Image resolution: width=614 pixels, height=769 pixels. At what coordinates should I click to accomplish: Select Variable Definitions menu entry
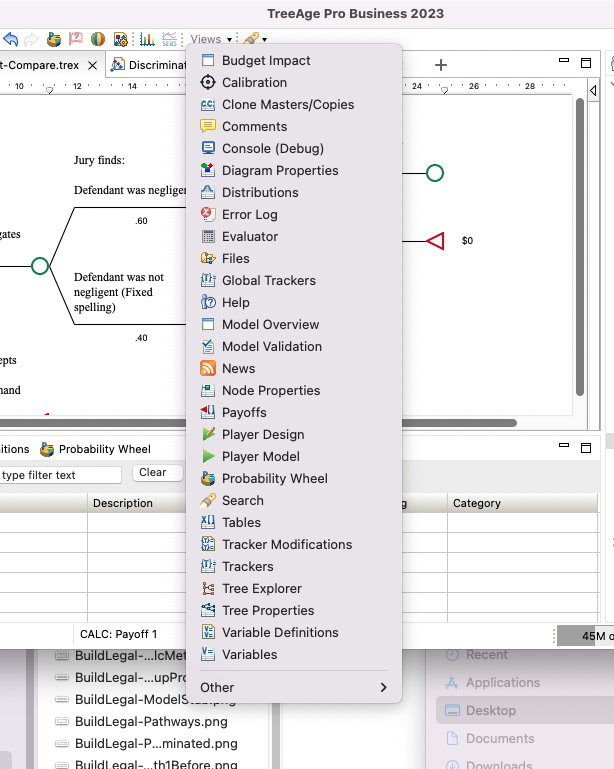pos(280,633)
